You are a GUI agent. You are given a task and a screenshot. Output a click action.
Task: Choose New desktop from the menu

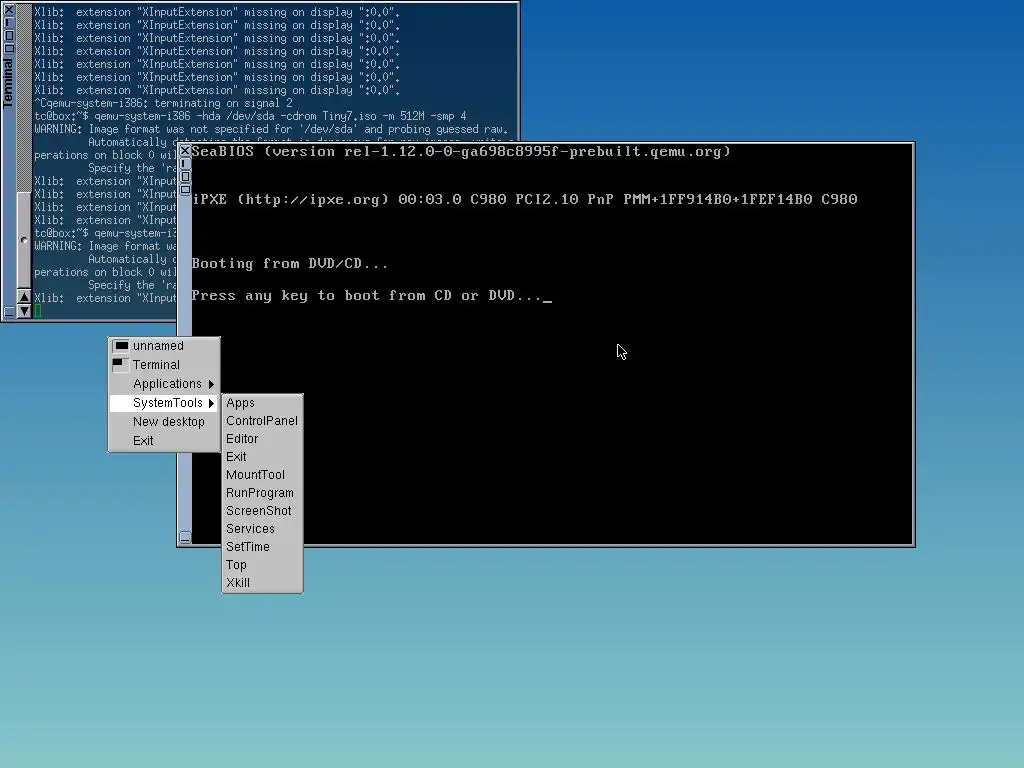coord(164,422)
